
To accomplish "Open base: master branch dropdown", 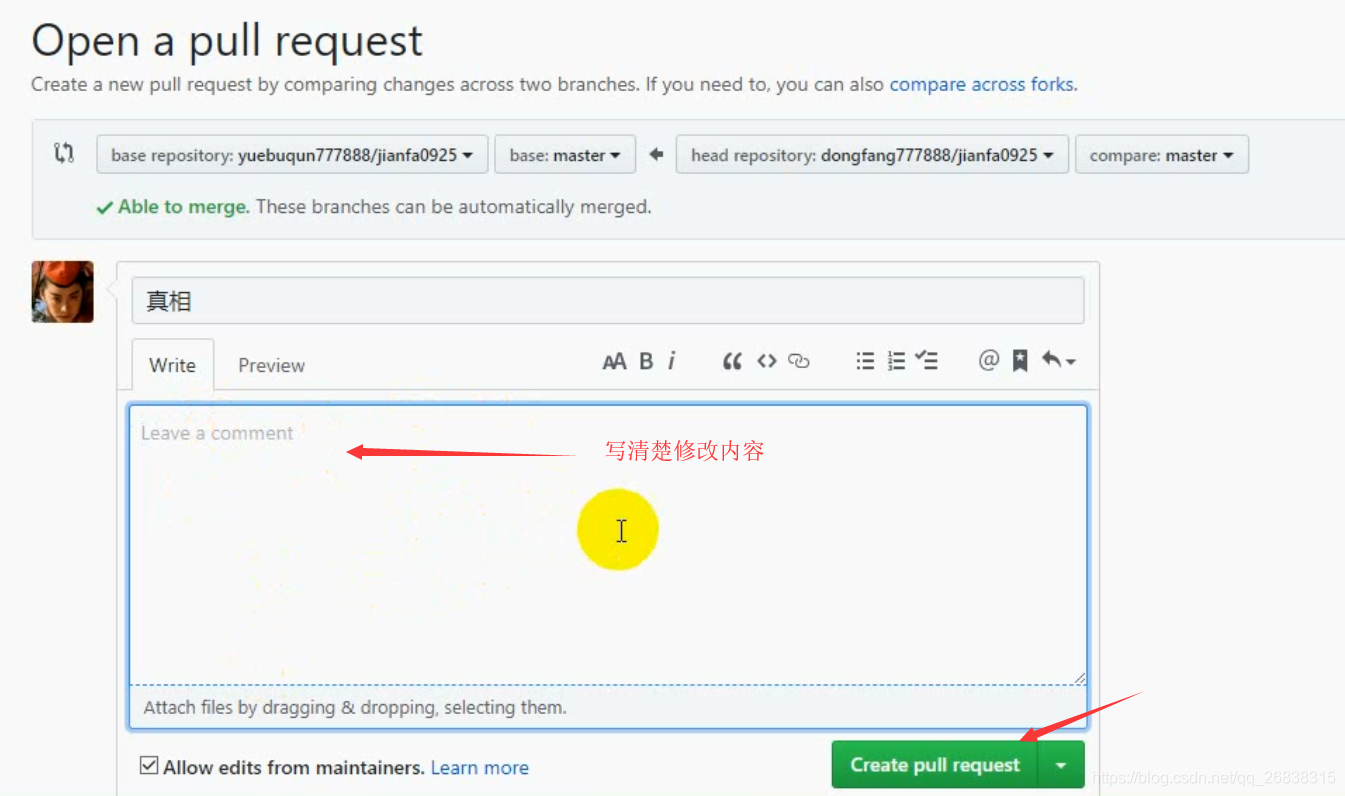I will coord(565,155).
